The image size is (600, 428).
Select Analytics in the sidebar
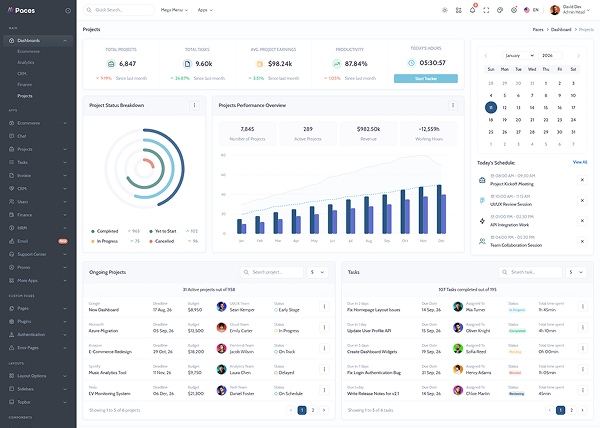tap(26, 62)
